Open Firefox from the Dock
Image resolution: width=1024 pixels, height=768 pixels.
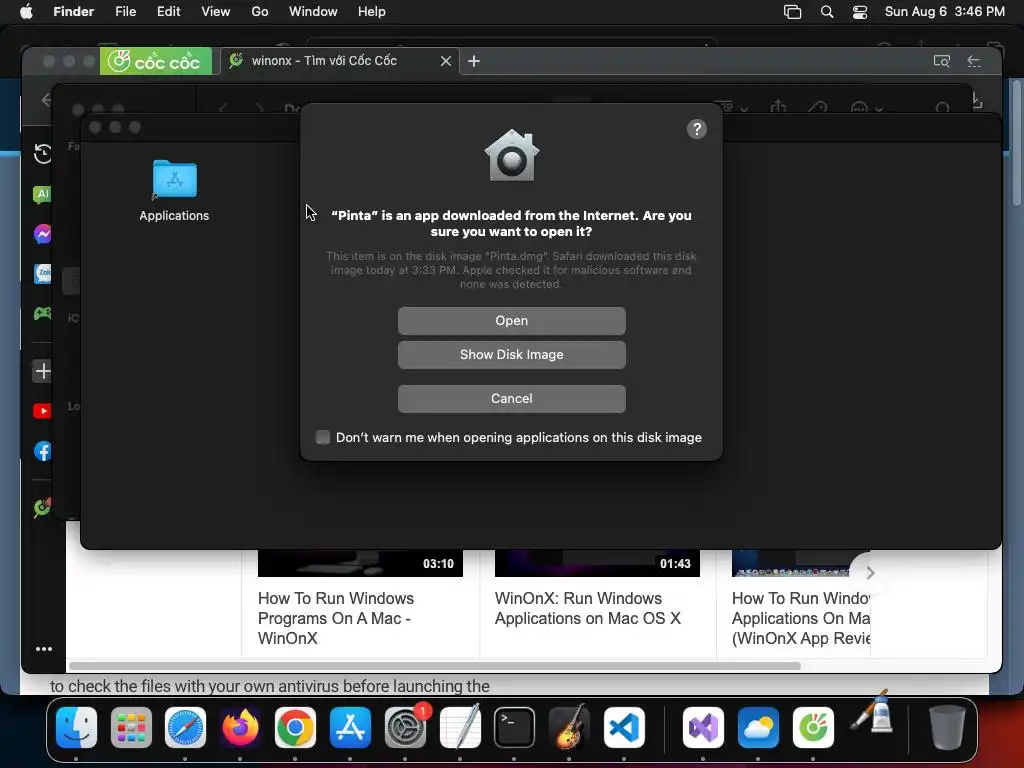pyautogui.click(x=240, y=728)
